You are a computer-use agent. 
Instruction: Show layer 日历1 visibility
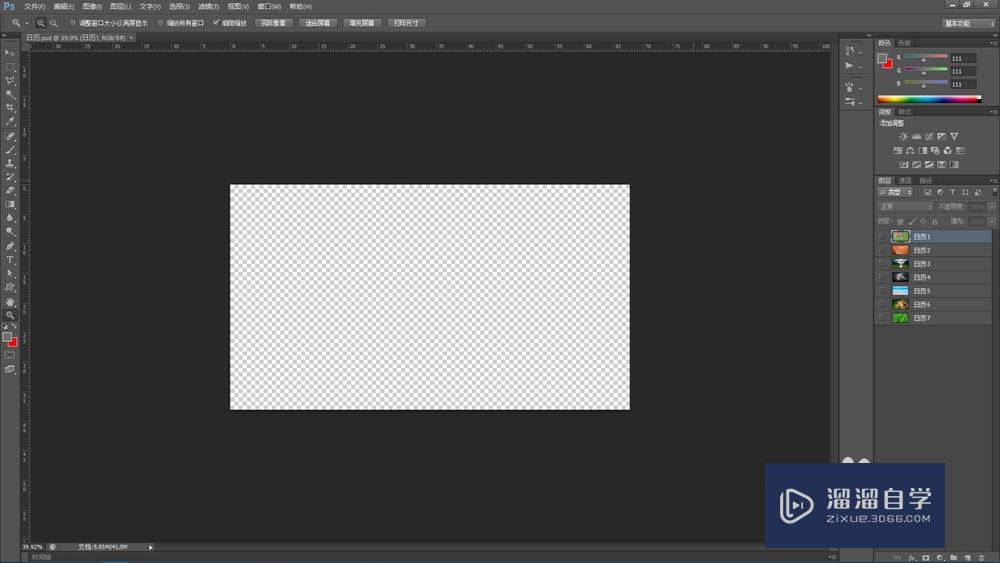[x=882, y=237]
